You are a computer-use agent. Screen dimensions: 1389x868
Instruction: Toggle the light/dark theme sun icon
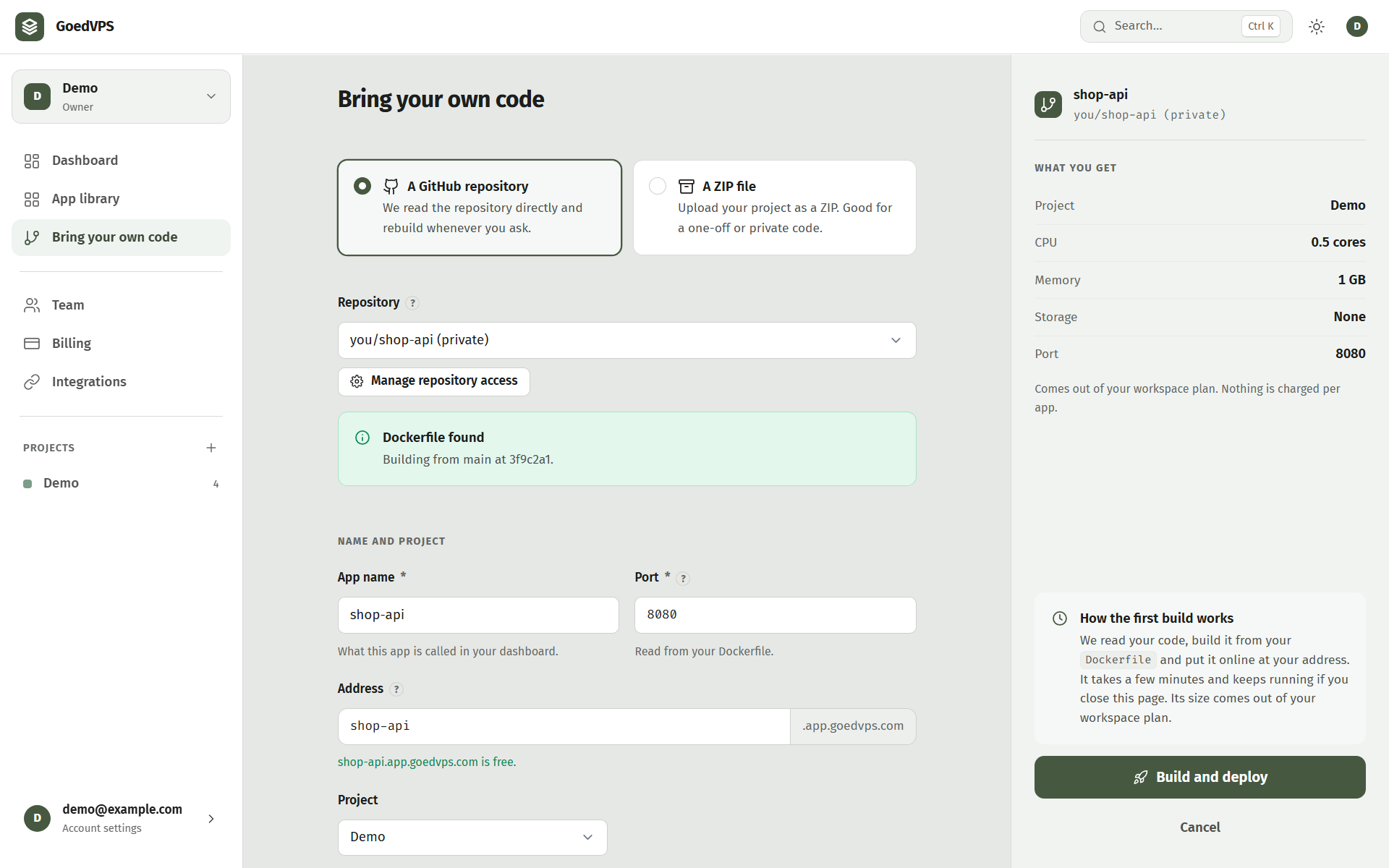click(x=1317, y=27)
